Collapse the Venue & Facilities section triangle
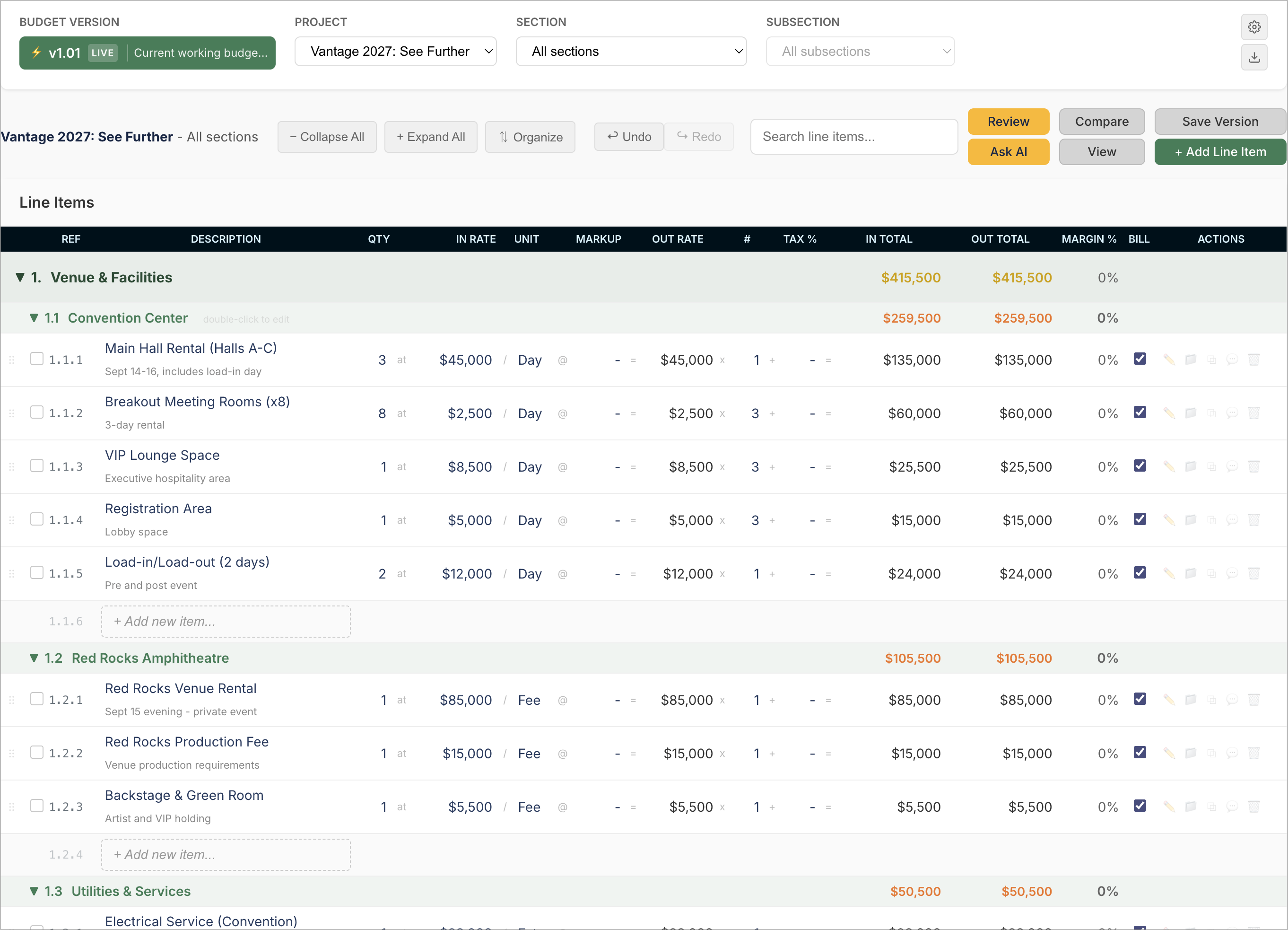This screenshot has width=1288, height=930. pos(19,277)
